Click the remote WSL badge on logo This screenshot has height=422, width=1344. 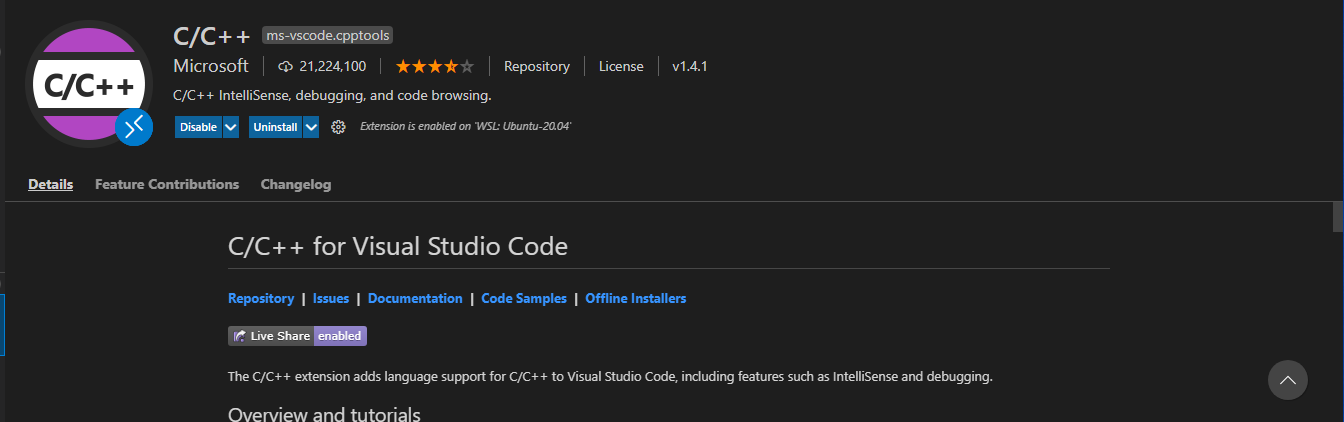coord(134,127)
